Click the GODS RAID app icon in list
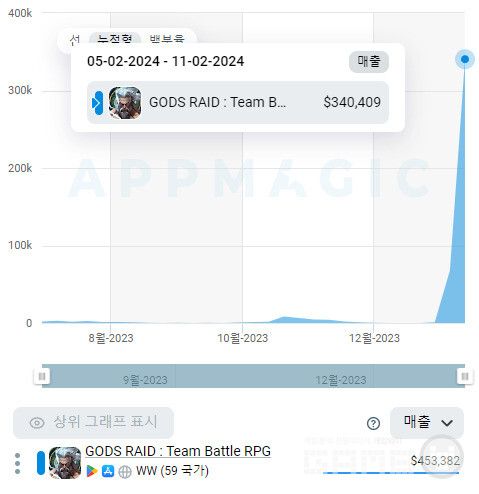Screen dimensions: 479x494 (65, 463)
